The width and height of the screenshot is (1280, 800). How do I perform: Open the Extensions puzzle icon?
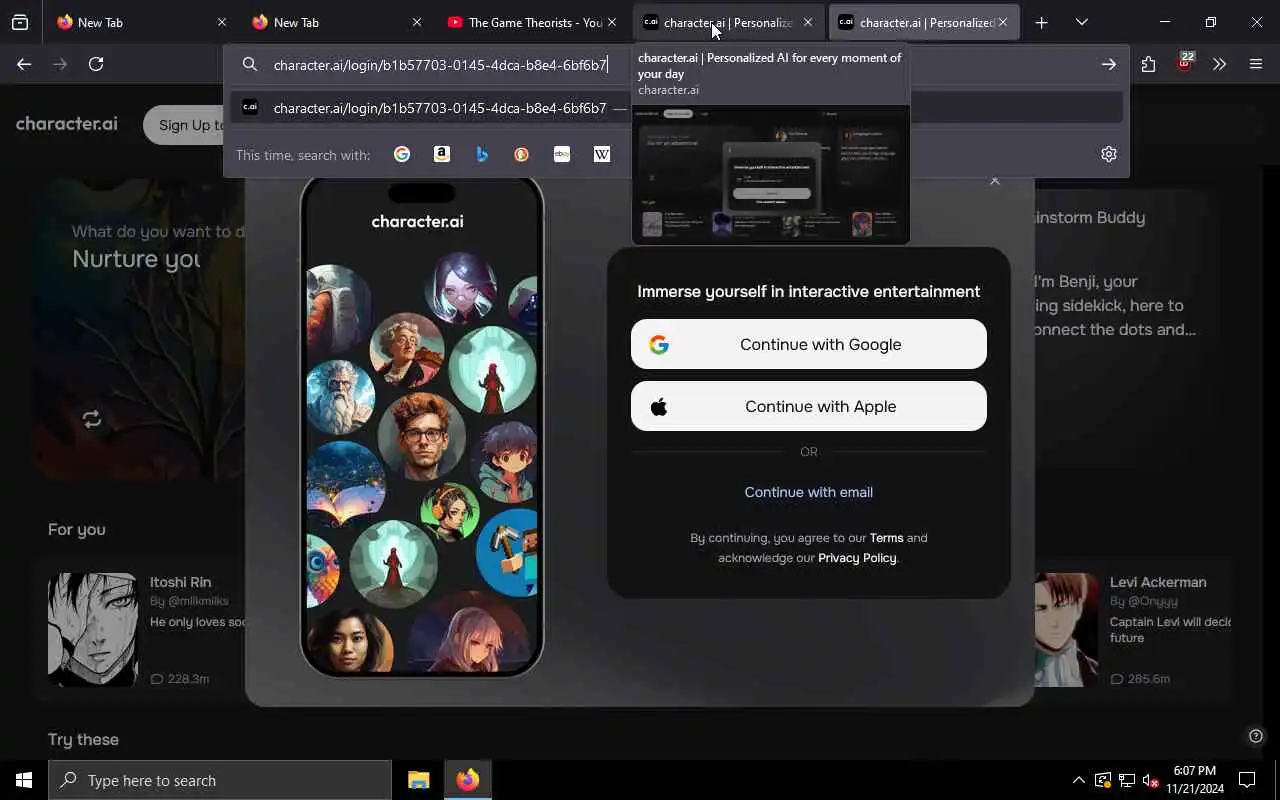coord(1148,64)
